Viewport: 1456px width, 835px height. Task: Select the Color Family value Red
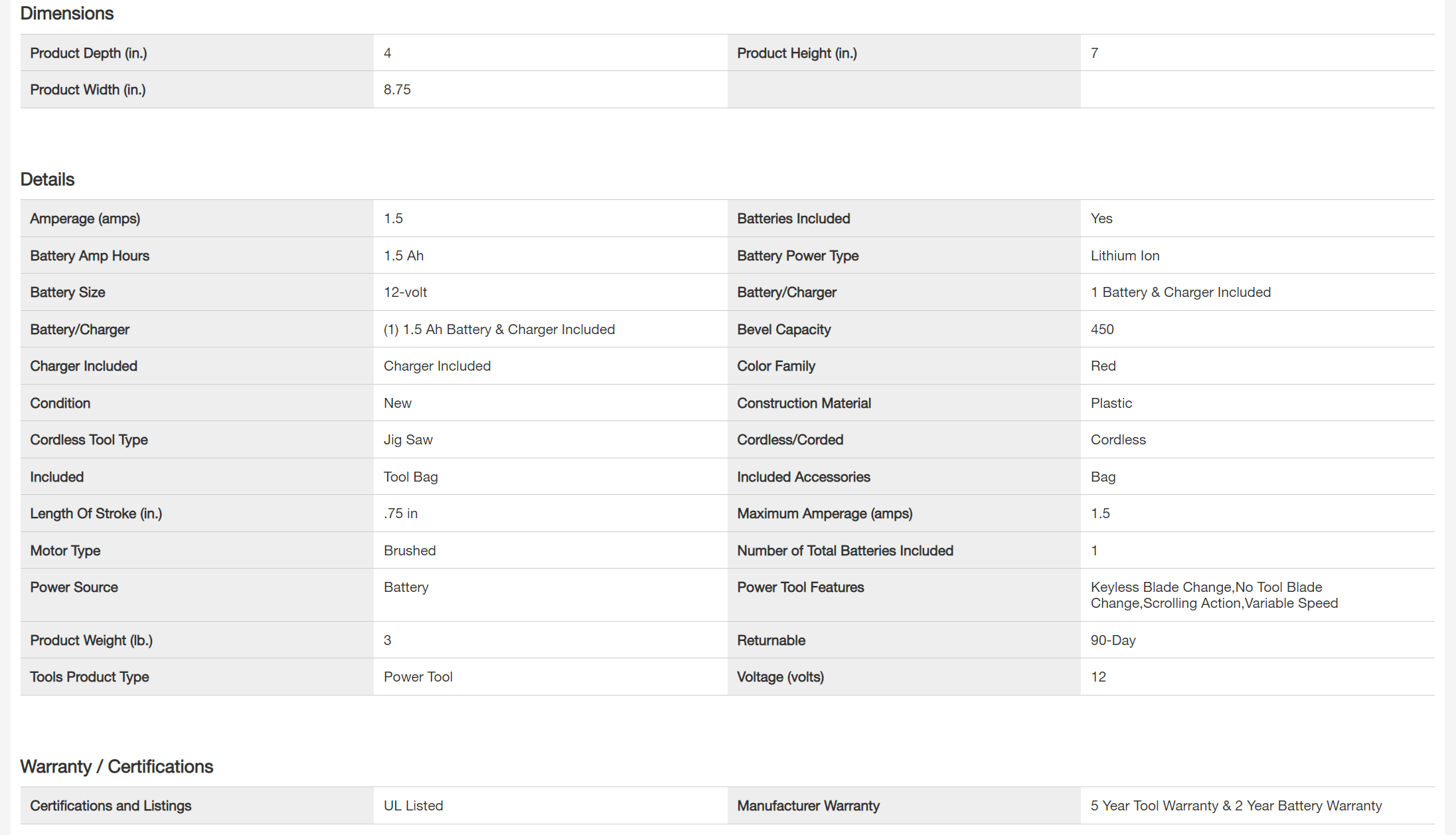(x=1103, y=366)
